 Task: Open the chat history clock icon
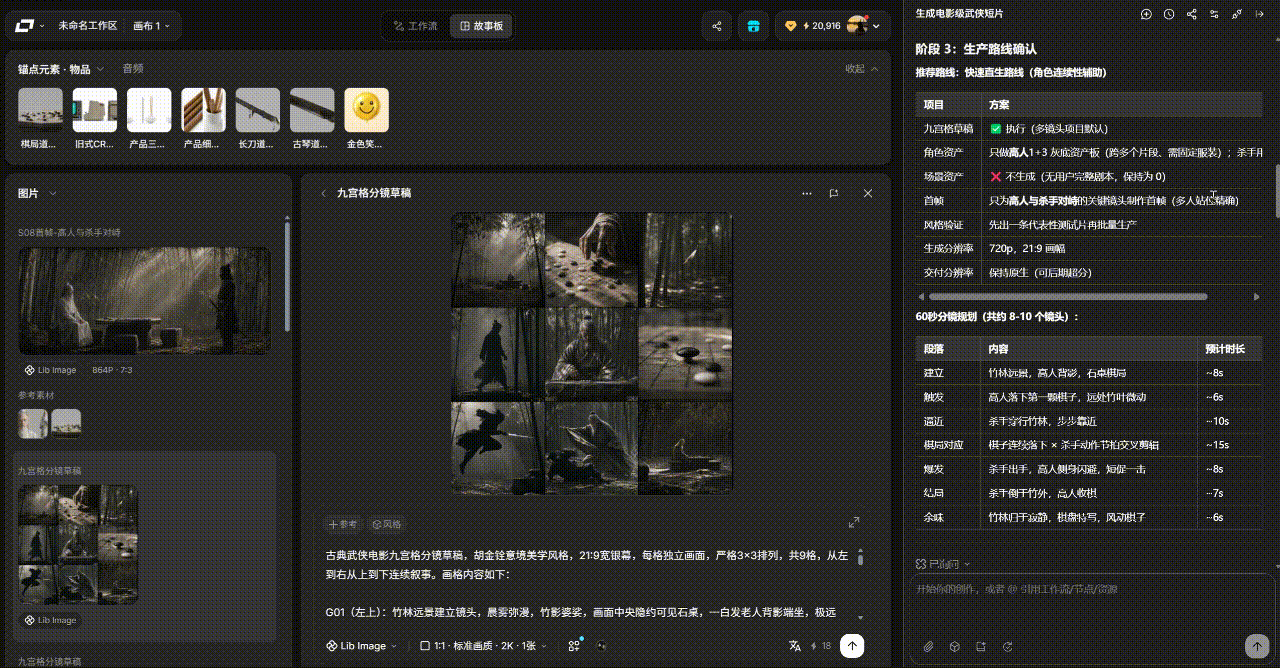1169,14
